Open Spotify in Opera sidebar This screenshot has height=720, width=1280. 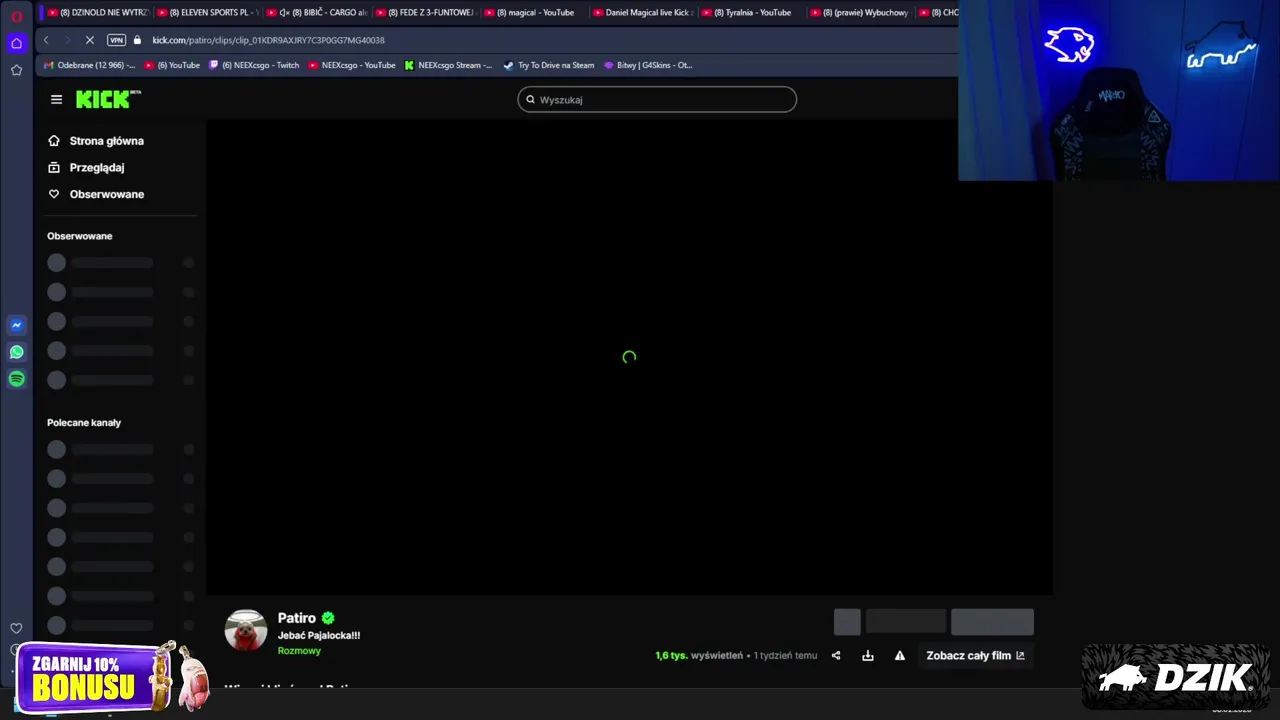pyautogui.click(x=16, y=379)
